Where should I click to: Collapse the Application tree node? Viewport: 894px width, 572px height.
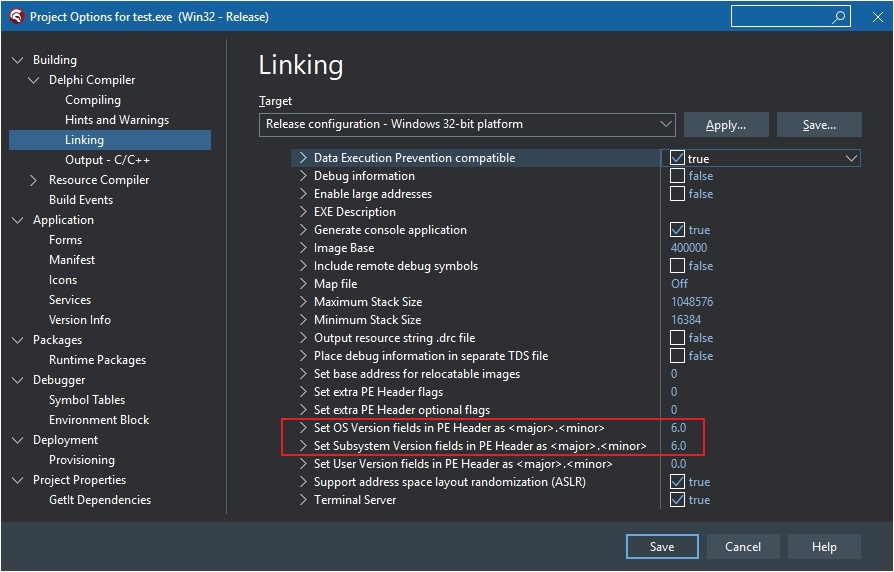(18, 220)
